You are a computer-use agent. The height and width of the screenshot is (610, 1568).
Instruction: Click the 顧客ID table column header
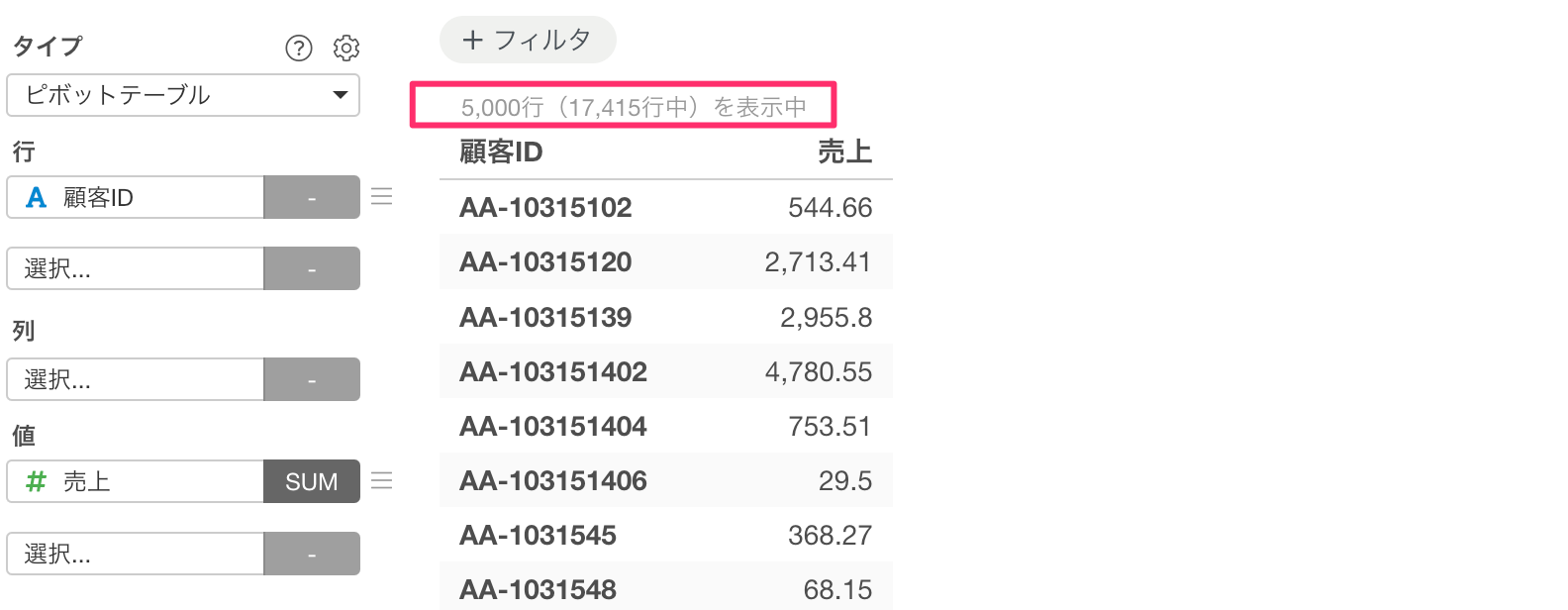pos(502,152)
